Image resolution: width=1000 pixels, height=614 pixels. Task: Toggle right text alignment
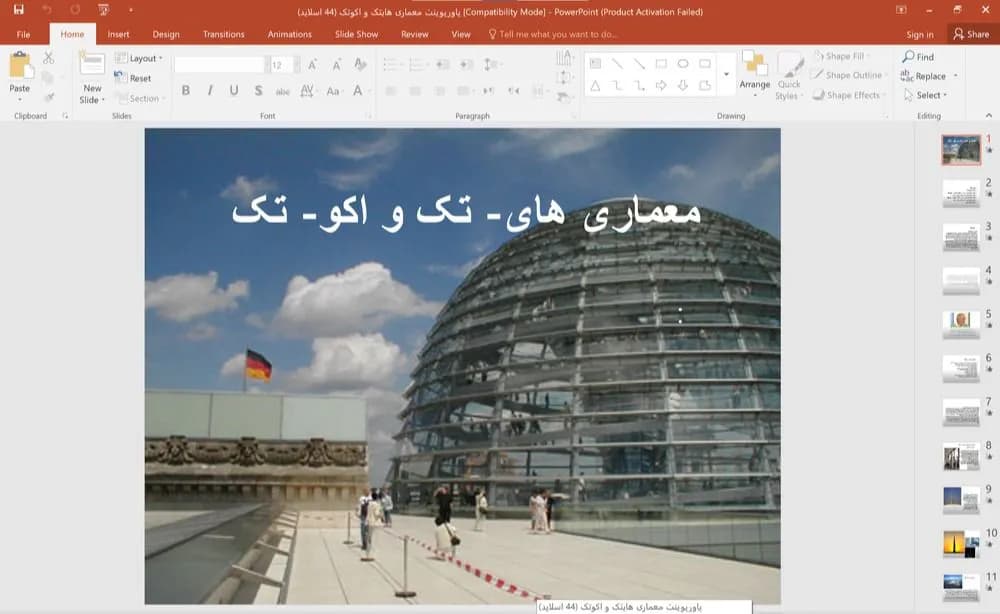[x=439, y=91]
